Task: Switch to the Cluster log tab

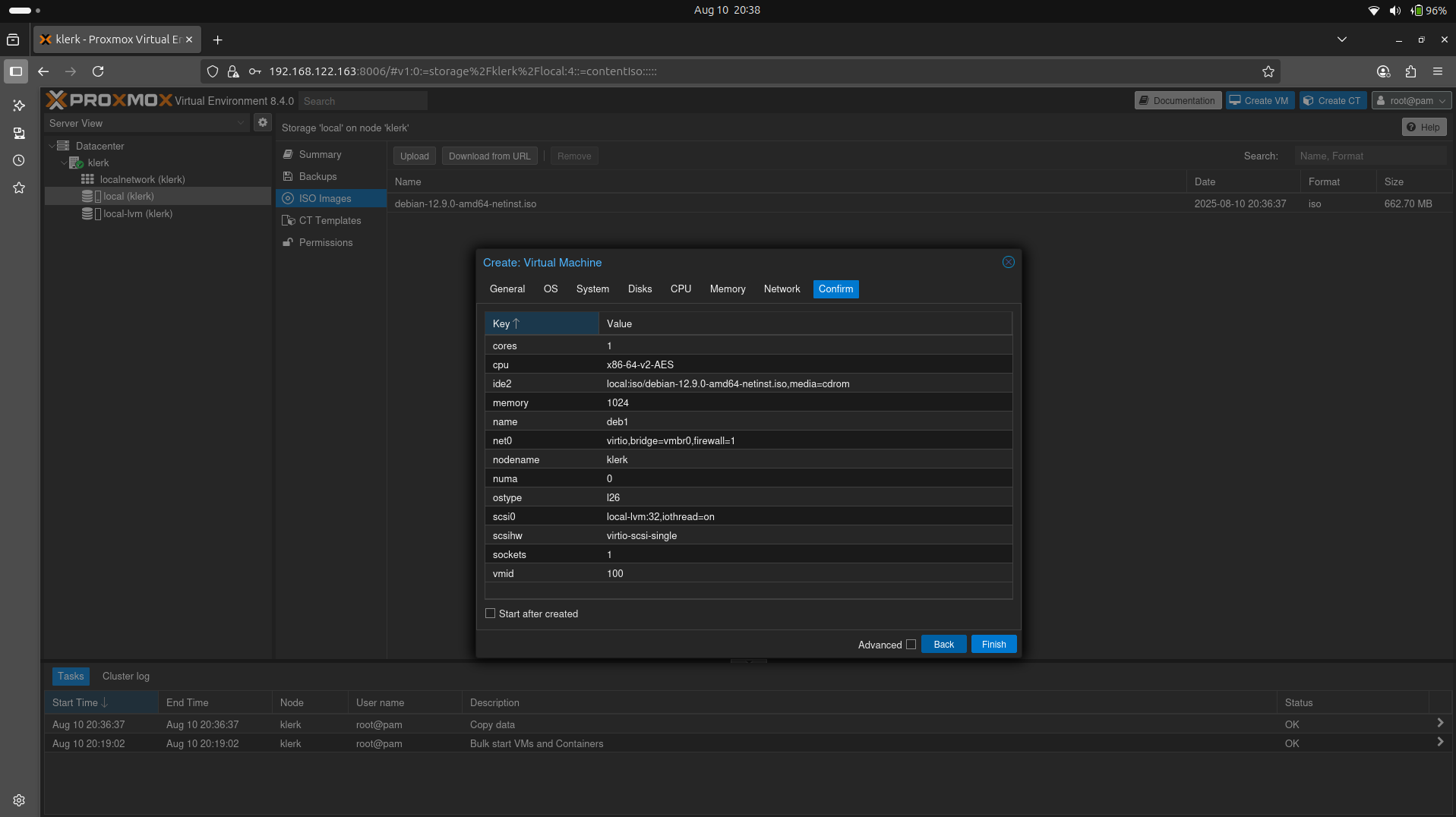Action: [x=125, y=676]
